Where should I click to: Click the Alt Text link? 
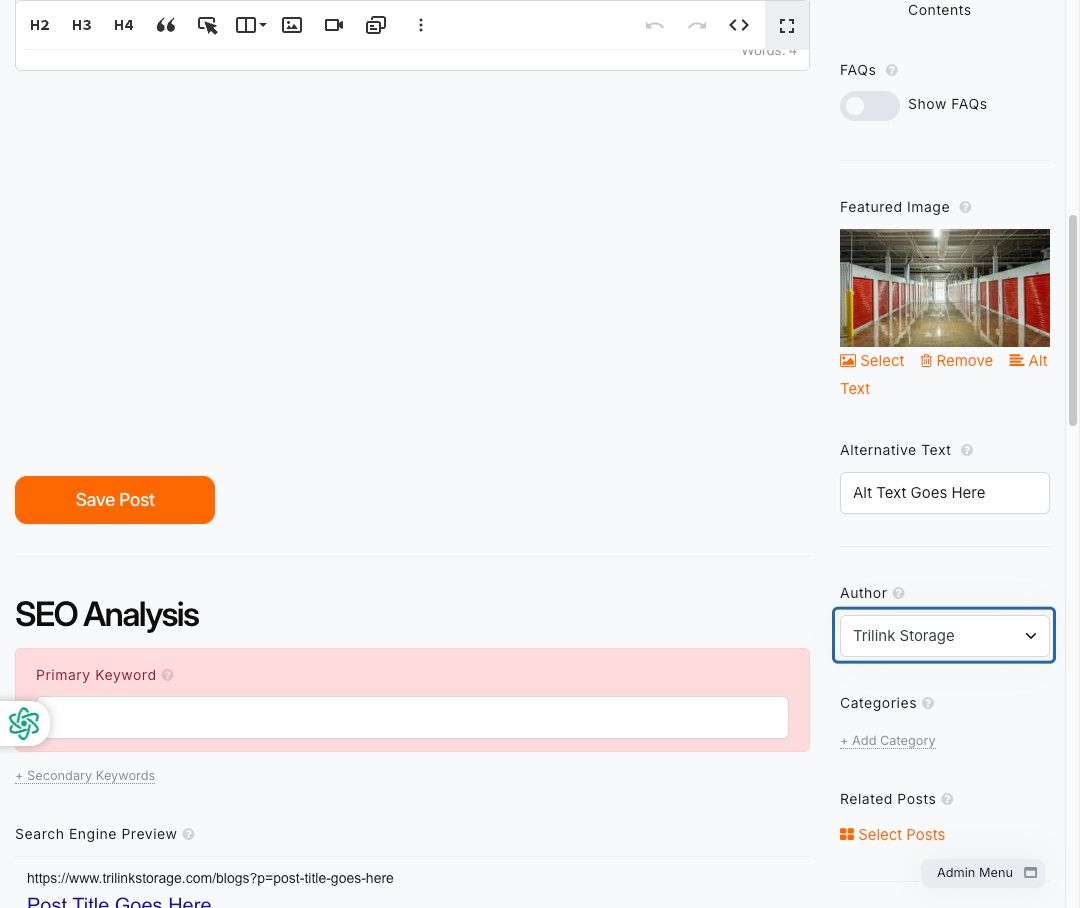pyautogui.click(x=1028, y=361)
